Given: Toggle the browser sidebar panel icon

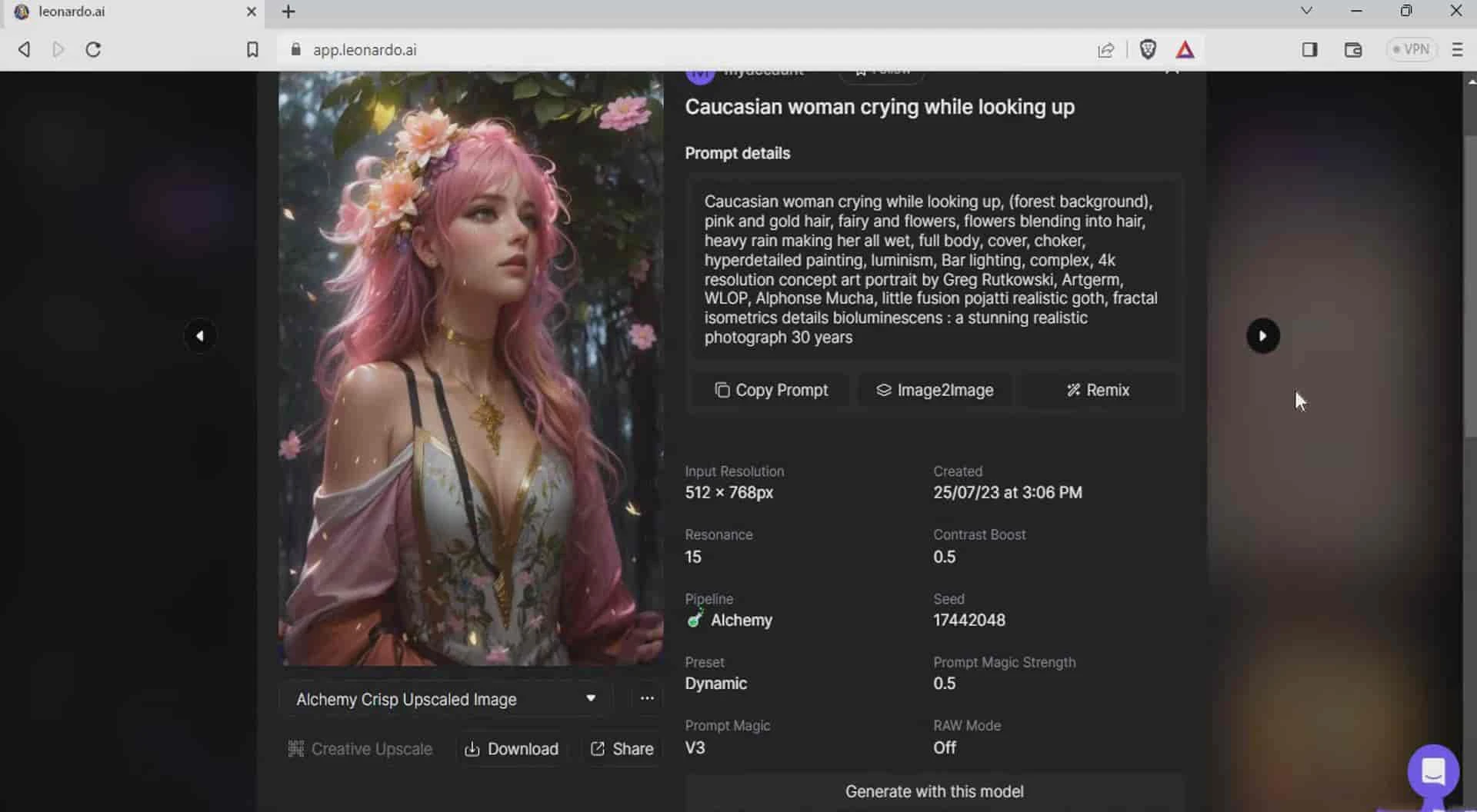Looking at the screenshot, I should point(1309,50).
